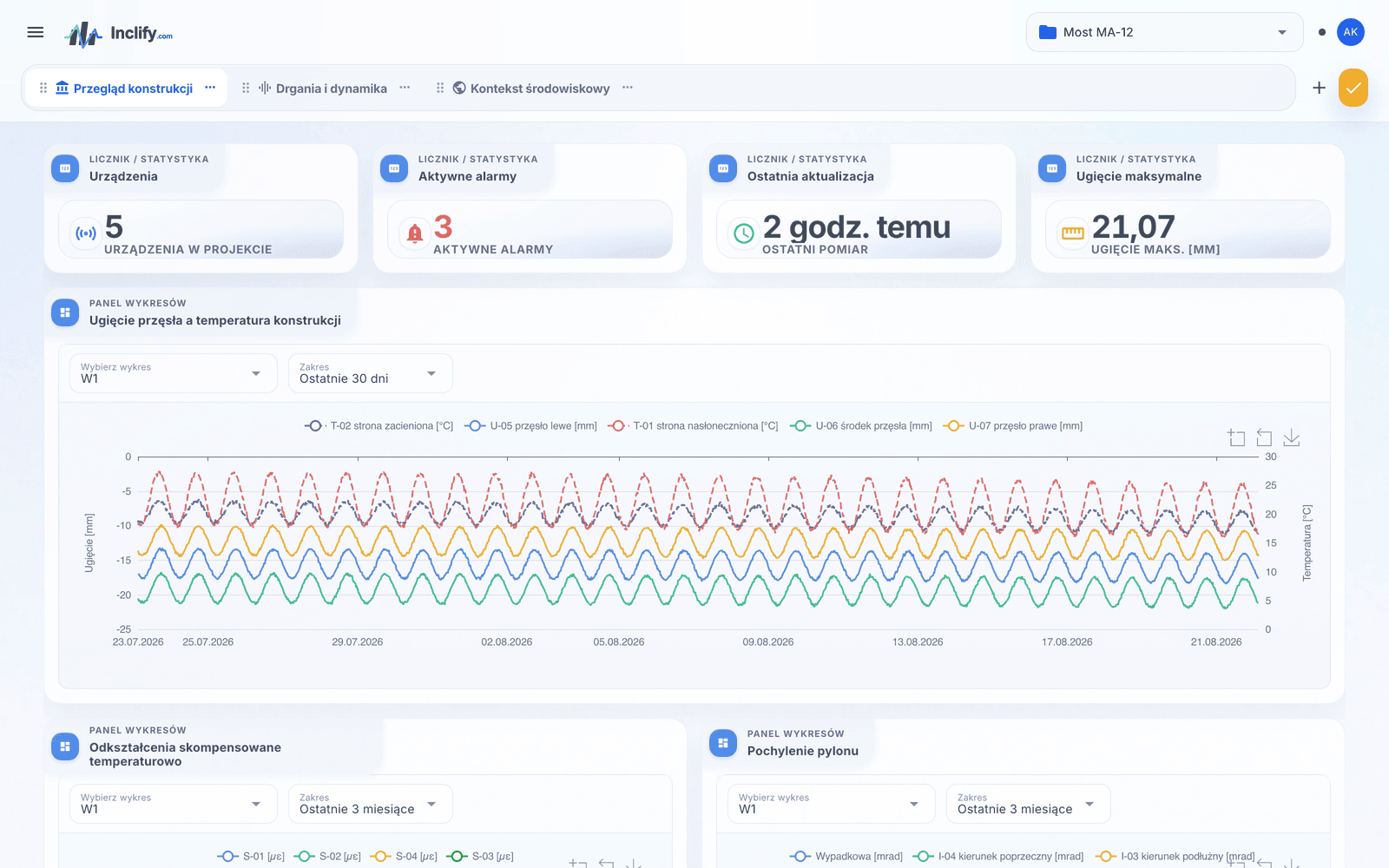The width and height of the screenshot is (1389, 868).
Task: Click the Odkształcenia skompensowane panel icon
Action: point(65,746)
